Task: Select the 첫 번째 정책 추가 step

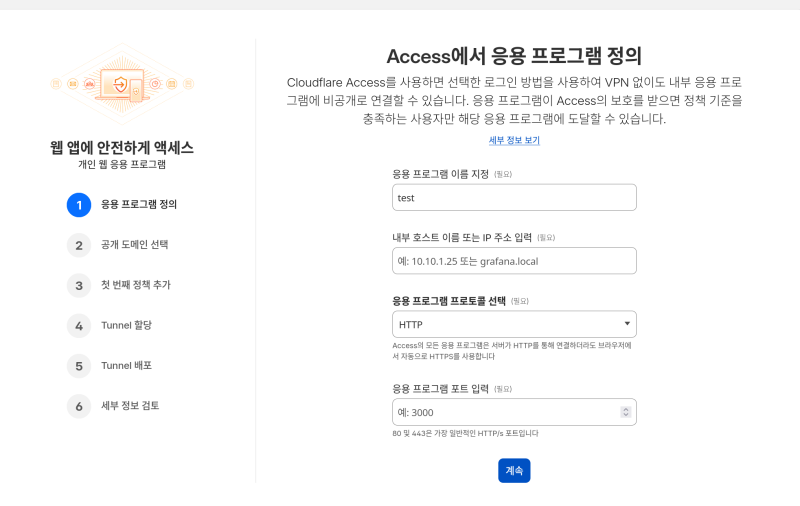Action: (136, 285)
